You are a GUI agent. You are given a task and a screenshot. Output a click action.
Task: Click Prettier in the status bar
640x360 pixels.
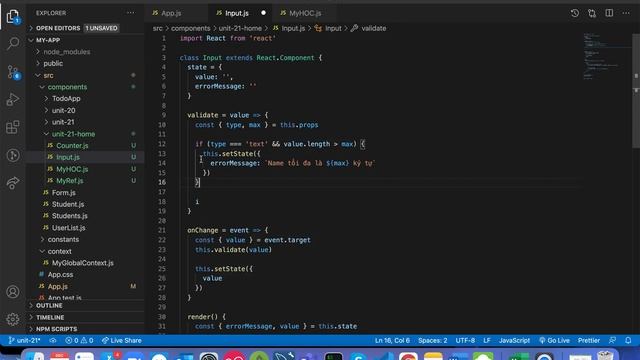(x=589, y=340)
